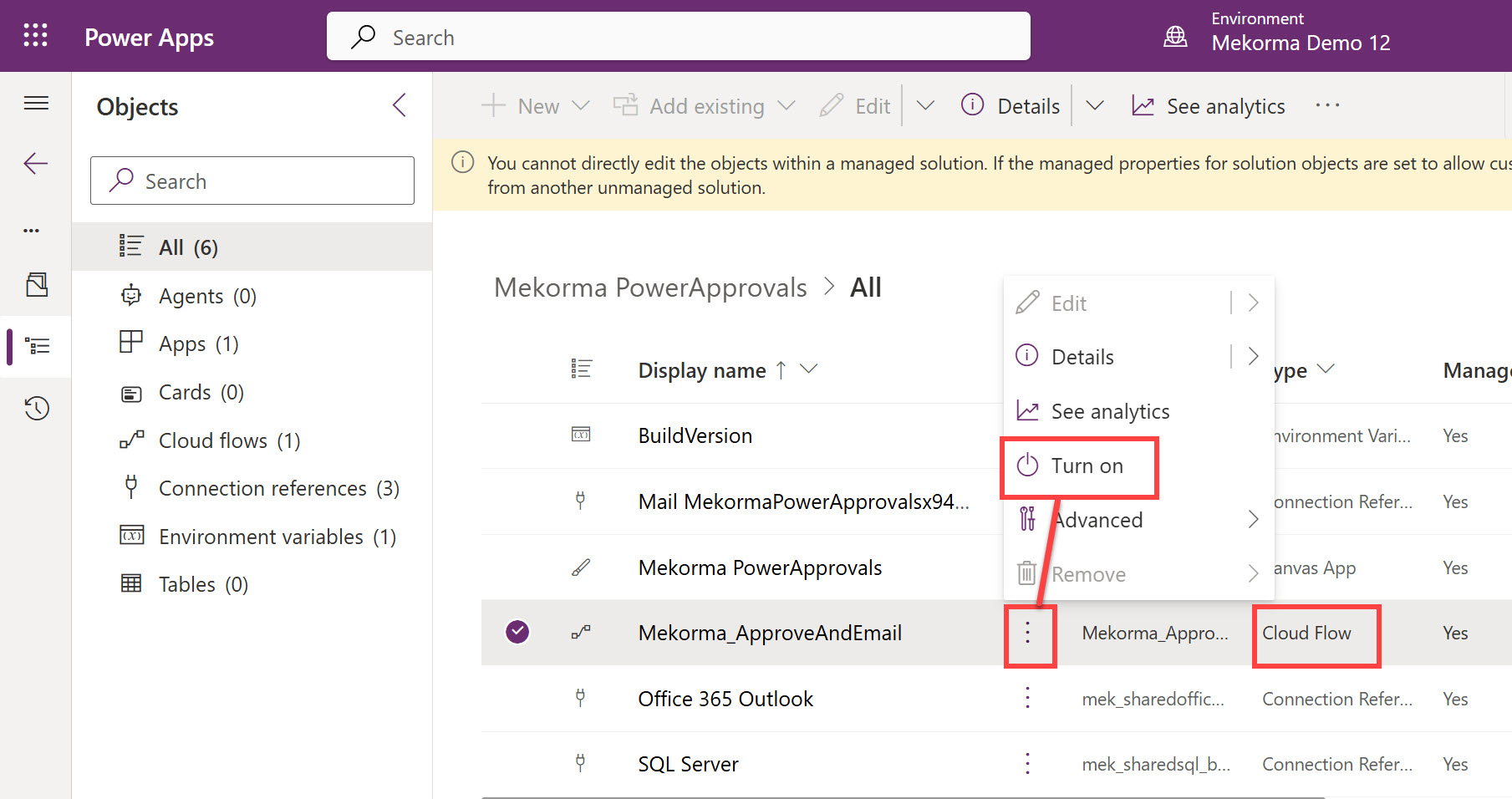Open the app launcher waffle icon

pyautogui.click(x=35, y=36)
